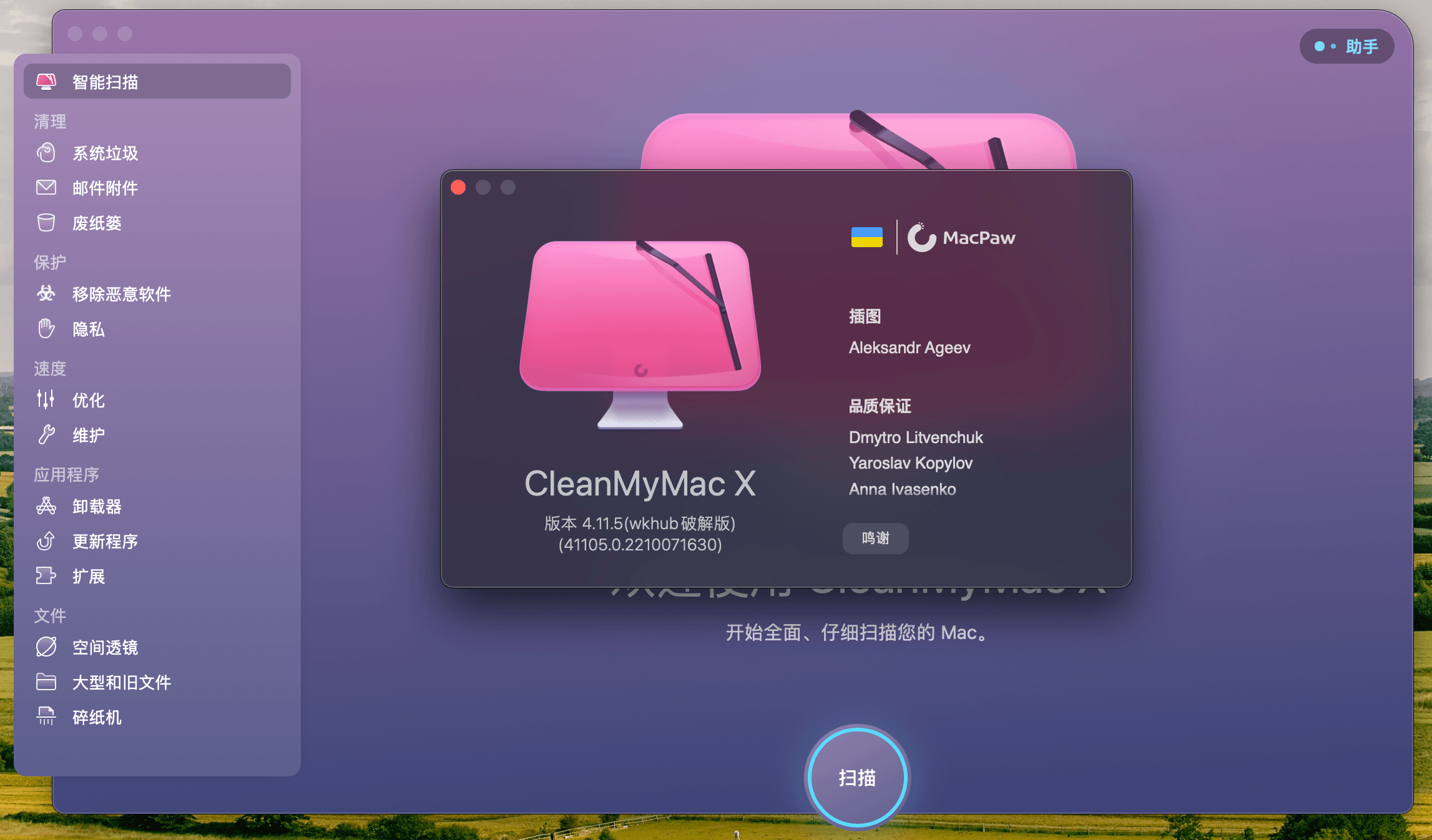Click the name Dmytro Litvenchuk
Viewport: 1432px width, 840px height.
916,437
